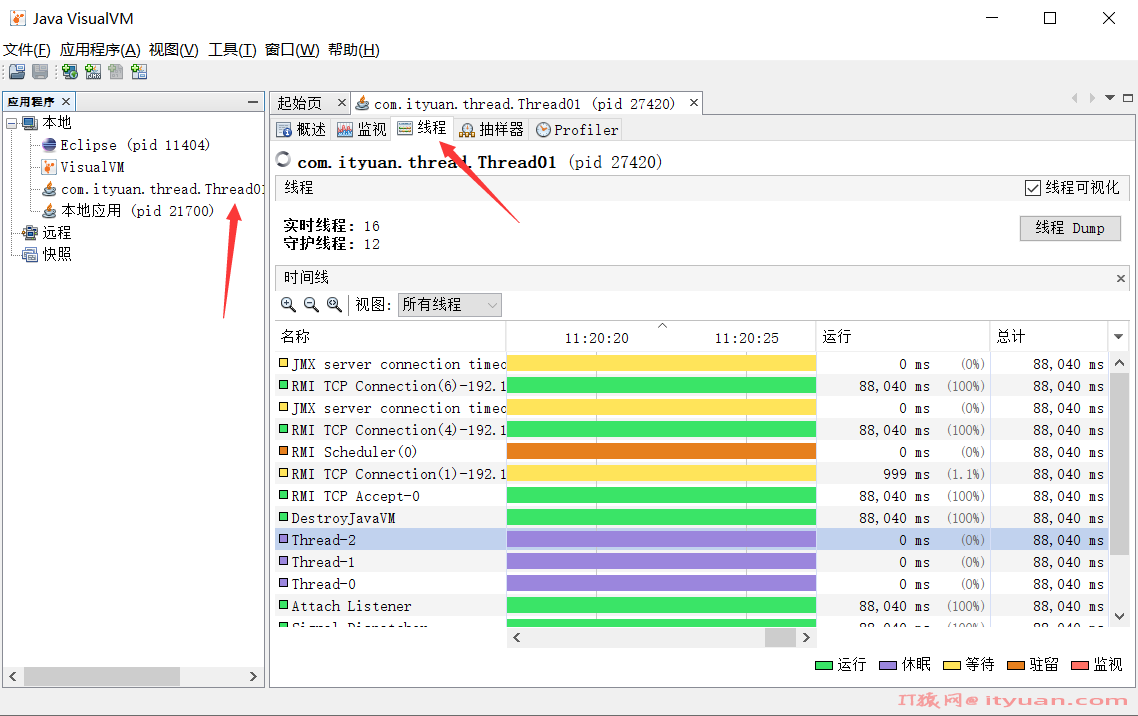Select RMI TCP Connection(6) thread row
The width and height of the screenshot is (1138, 716).
point(692,386)
